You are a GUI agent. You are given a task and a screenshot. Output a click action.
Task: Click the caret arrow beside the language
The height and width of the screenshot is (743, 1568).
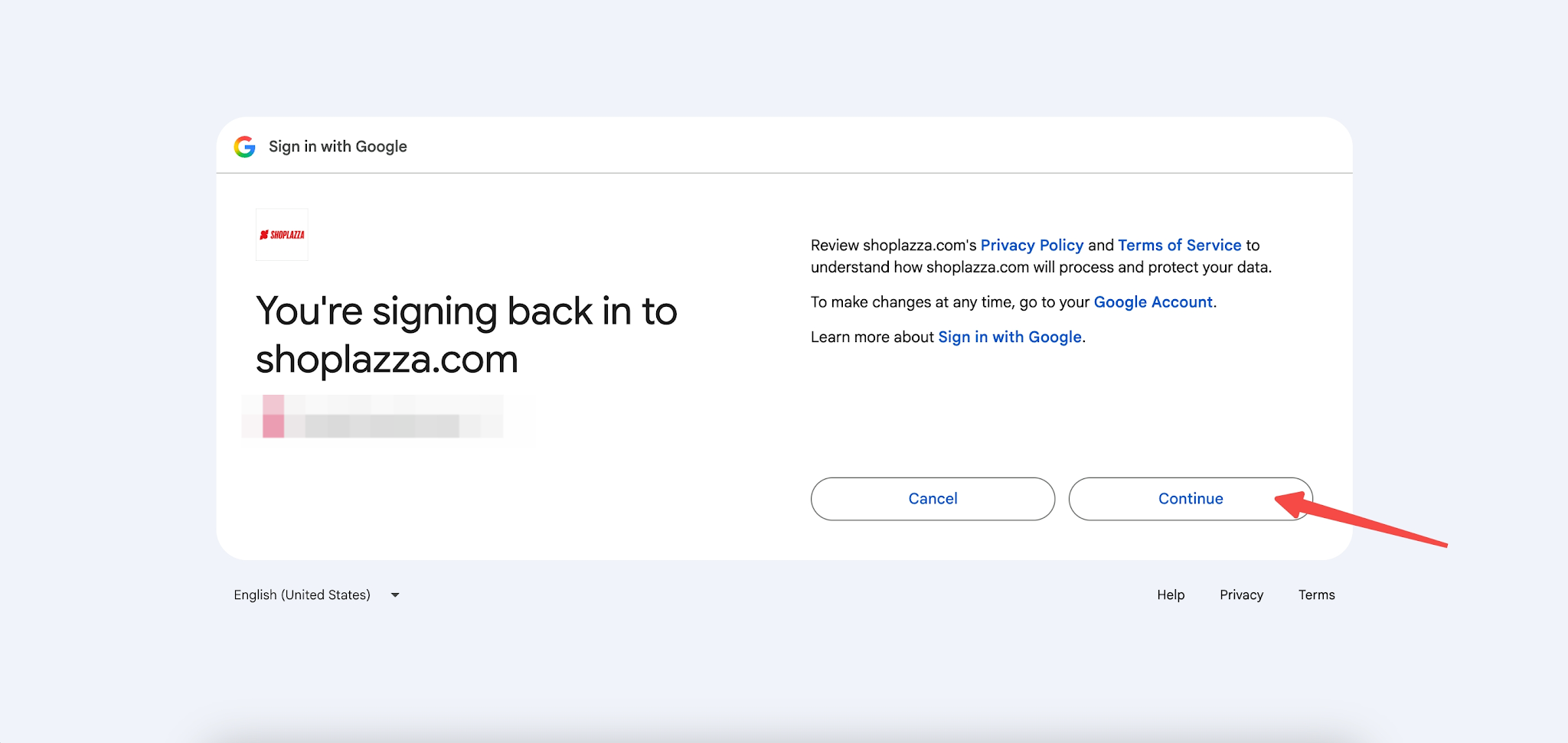tap(395, 595)
